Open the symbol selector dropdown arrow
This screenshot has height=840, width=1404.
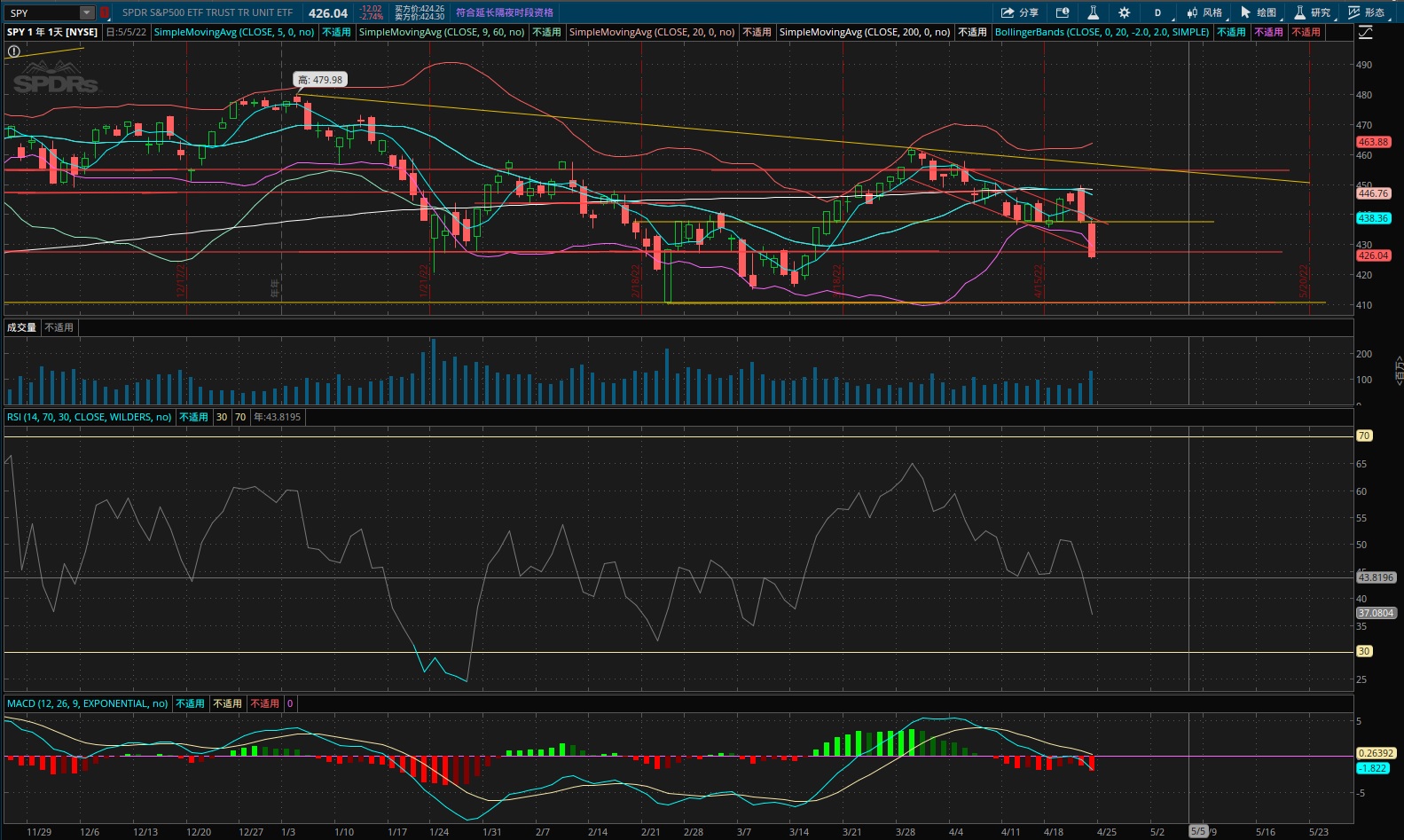click(87, 12)
